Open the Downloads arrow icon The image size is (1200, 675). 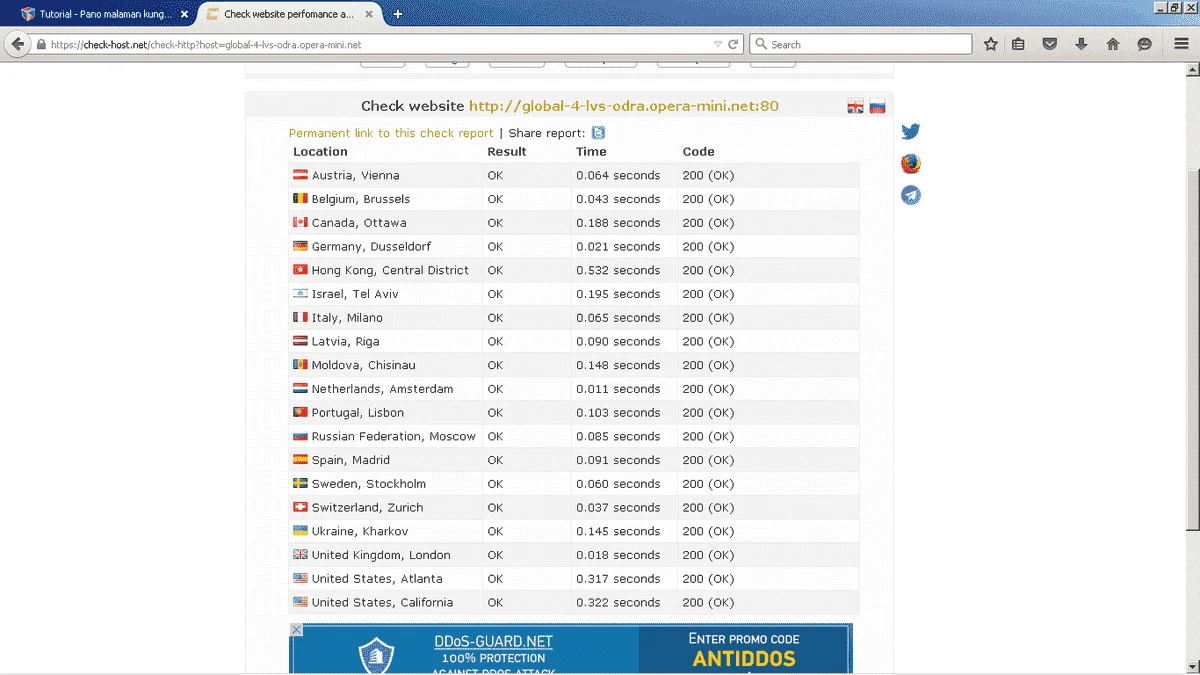click(x=1081, y=44)
